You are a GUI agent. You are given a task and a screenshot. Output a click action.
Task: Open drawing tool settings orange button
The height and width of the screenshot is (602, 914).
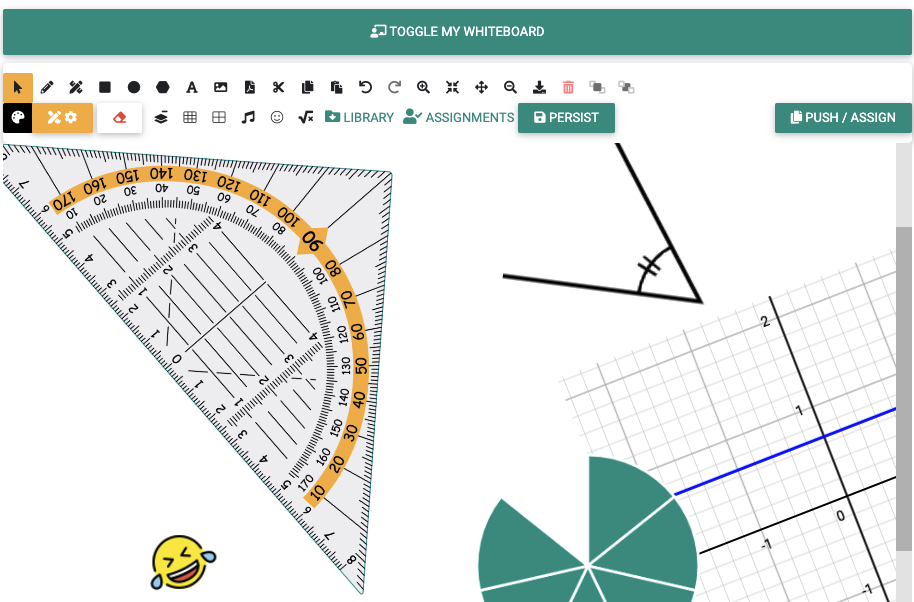tap(62, 118)
